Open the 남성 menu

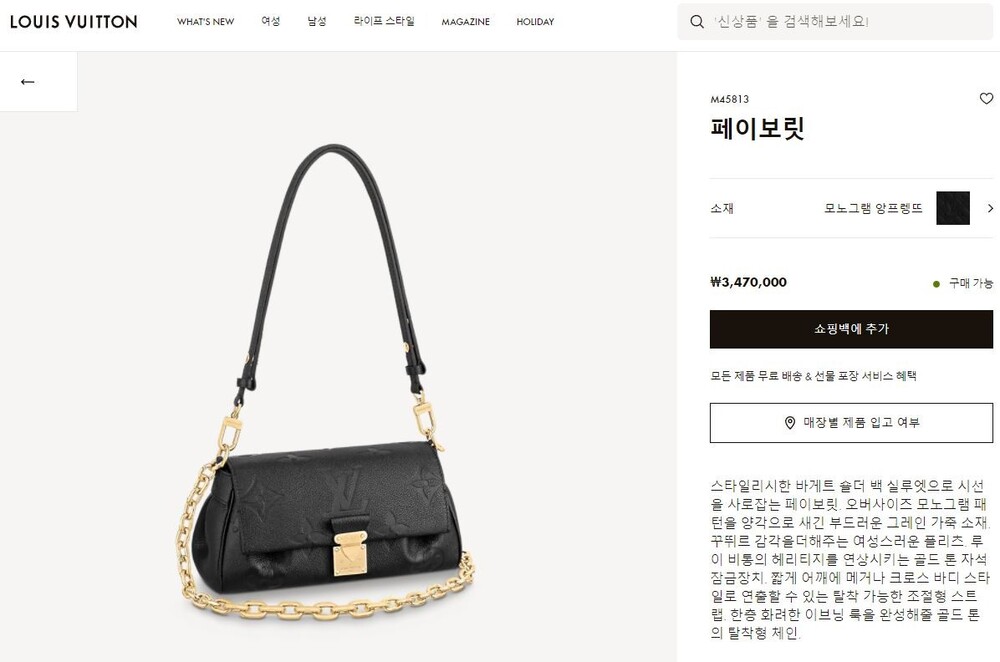click(317, 21)
